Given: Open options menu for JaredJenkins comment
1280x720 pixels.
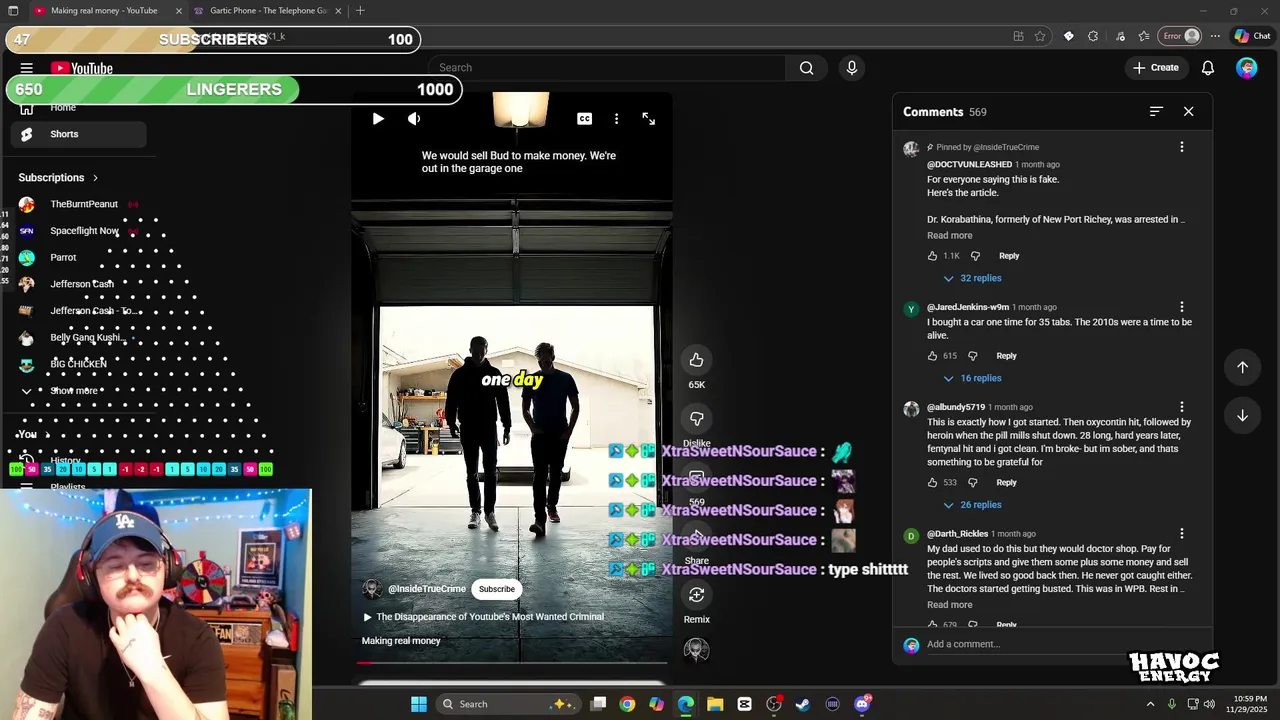Looking at the screenshot, I should pyautogui.click(x=1181, y=307).
